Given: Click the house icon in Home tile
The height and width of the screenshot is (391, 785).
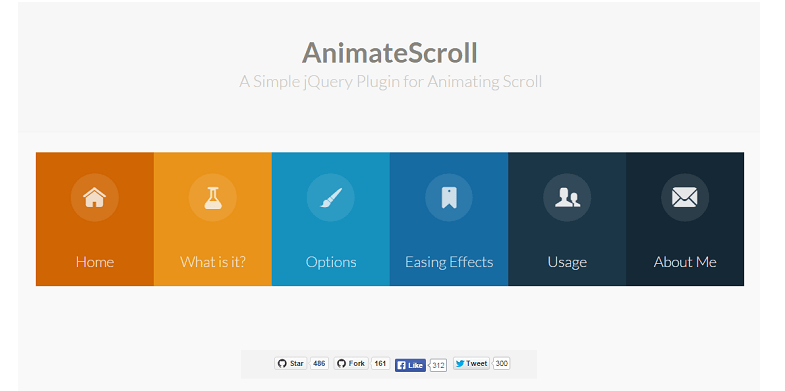Looking at the screenshot, I should pyautogui.click(x=95, y=197).
